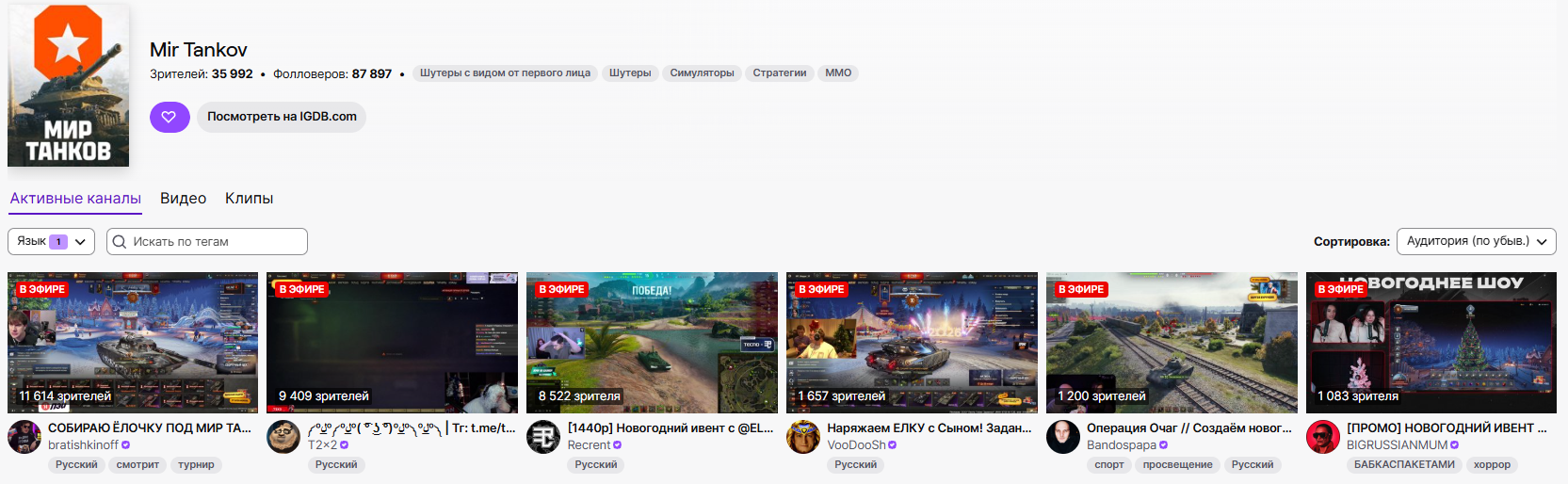
Task: Open stream title containing Tг: t.me/t...
Action: coord(412,428)
